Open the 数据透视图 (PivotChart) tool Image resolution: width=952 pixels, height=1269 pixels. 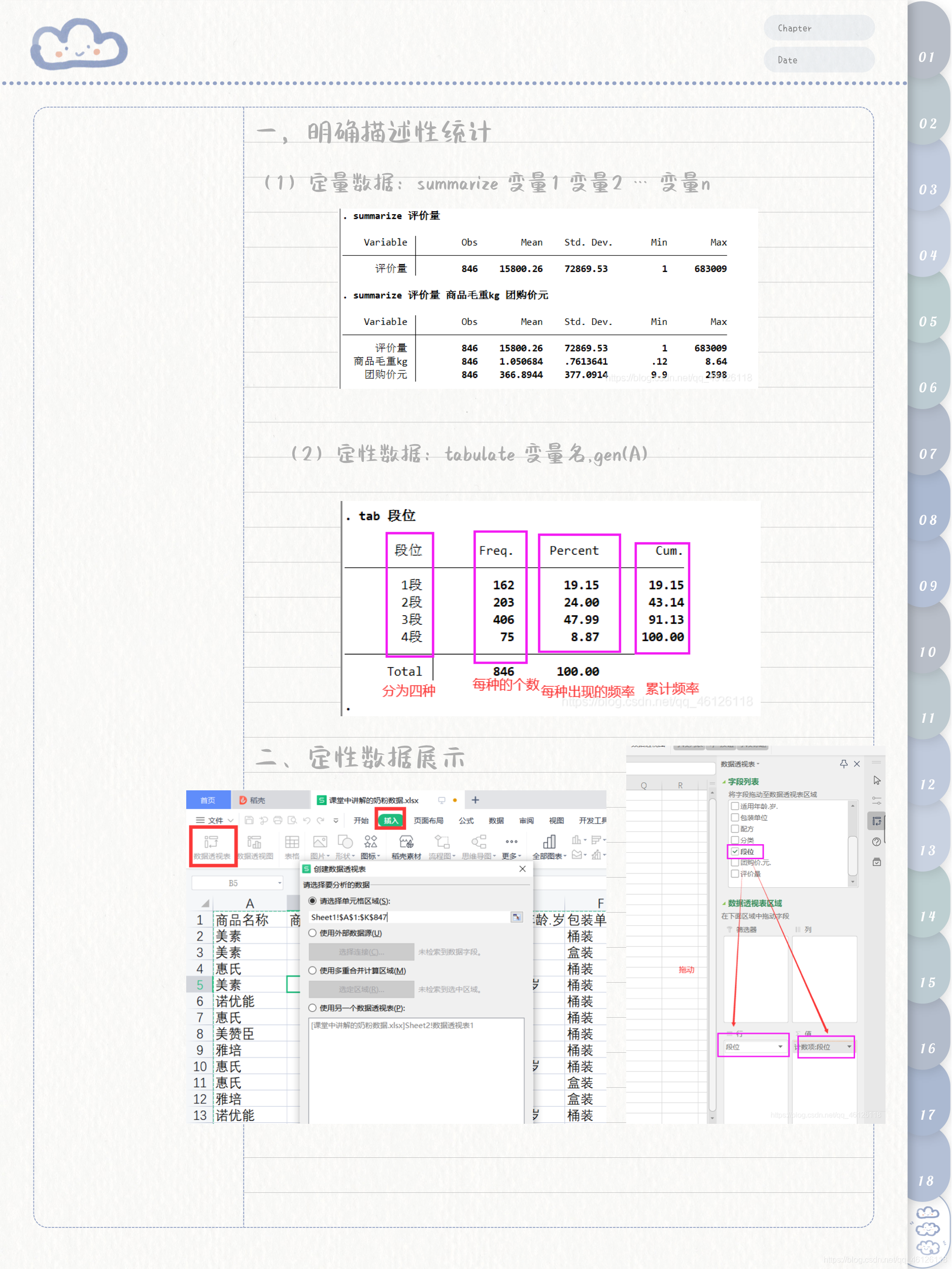click(256, 845)
